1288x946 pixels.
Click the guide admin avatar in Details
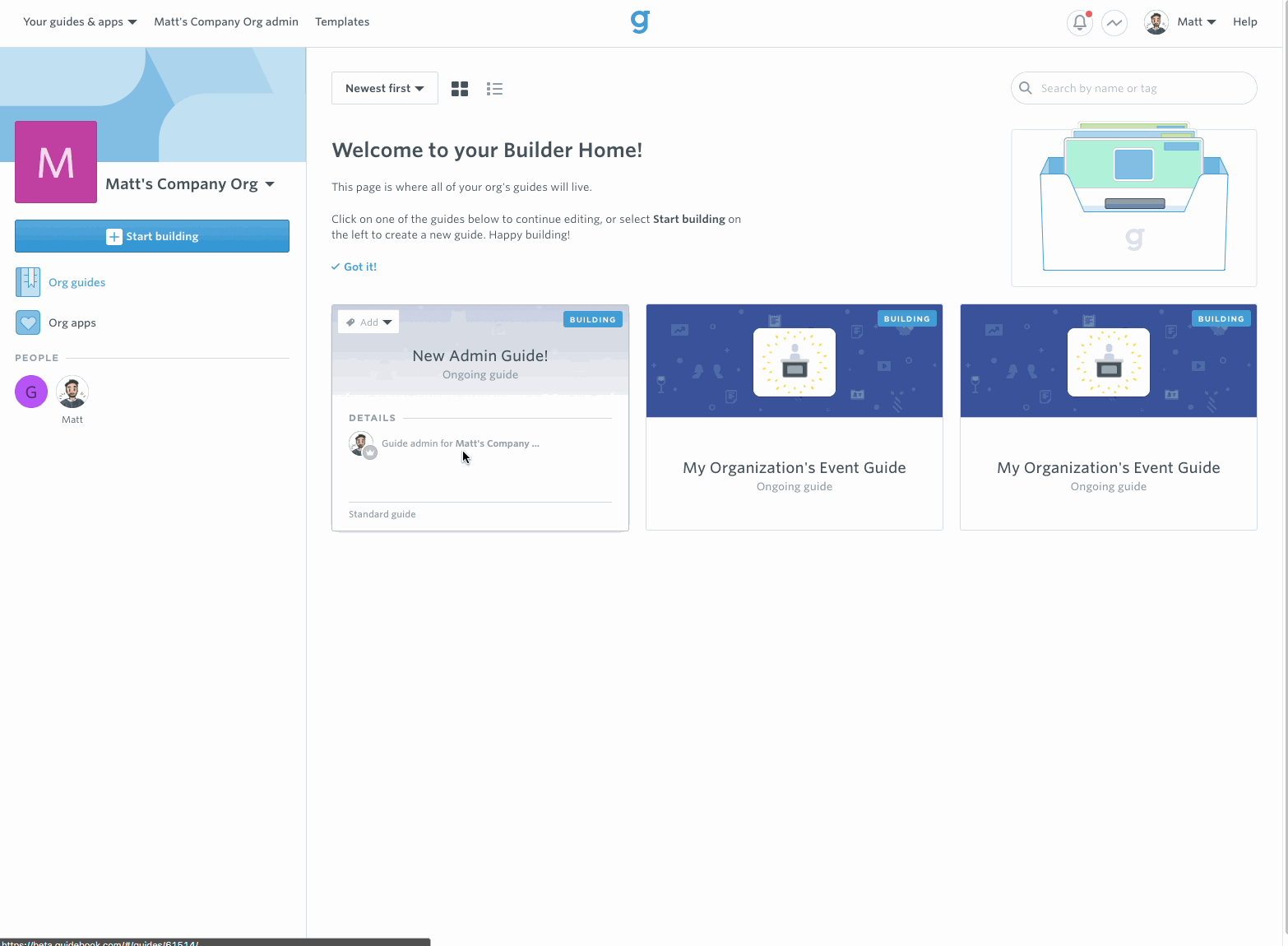coord(362,444)
